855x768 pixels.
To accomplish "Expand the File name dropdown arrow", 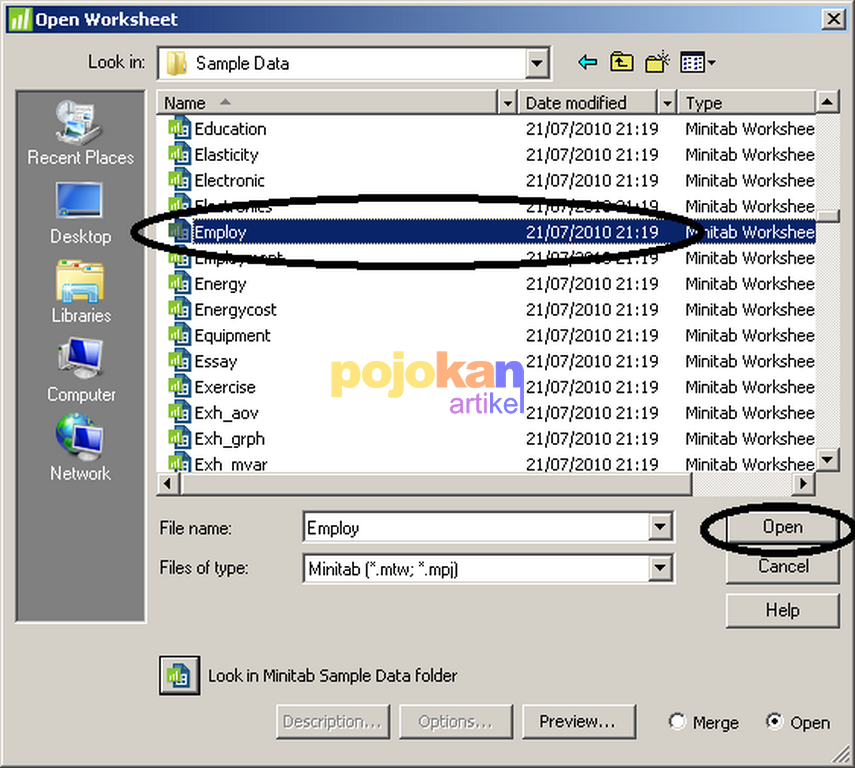I will (x=660, y=527).
